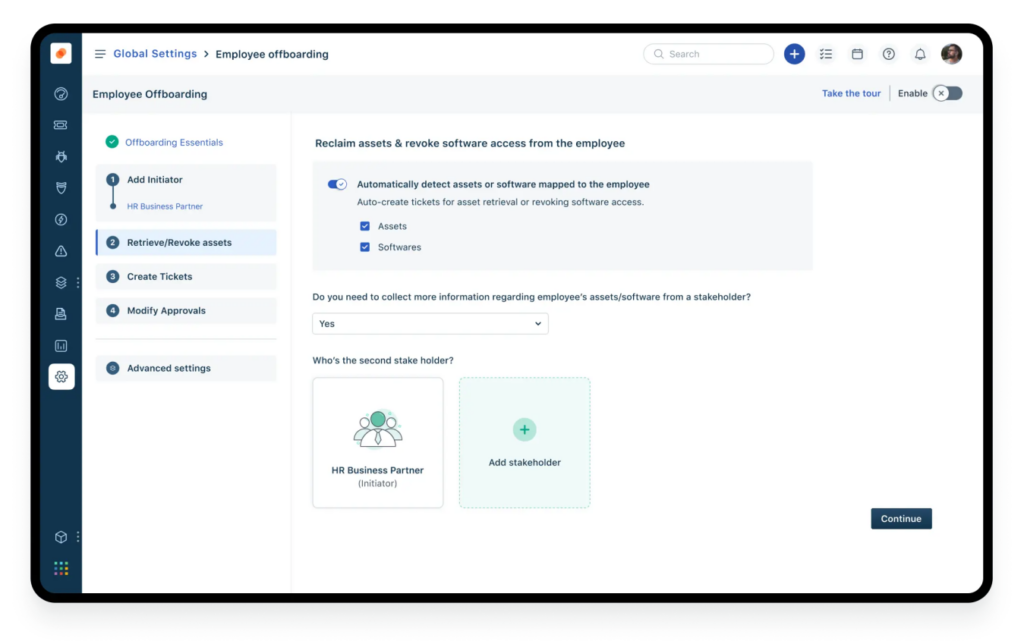Screen dimensions: 1024x641
Task: Select the Create Tickets step
Action: click(x=186, y=277)
